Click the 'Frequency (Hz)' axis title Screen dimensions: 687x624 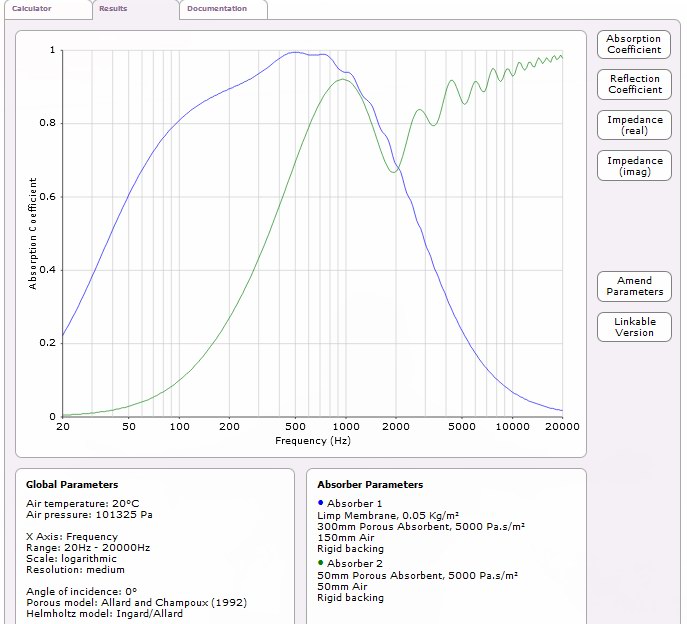click(x=313, y=441)
